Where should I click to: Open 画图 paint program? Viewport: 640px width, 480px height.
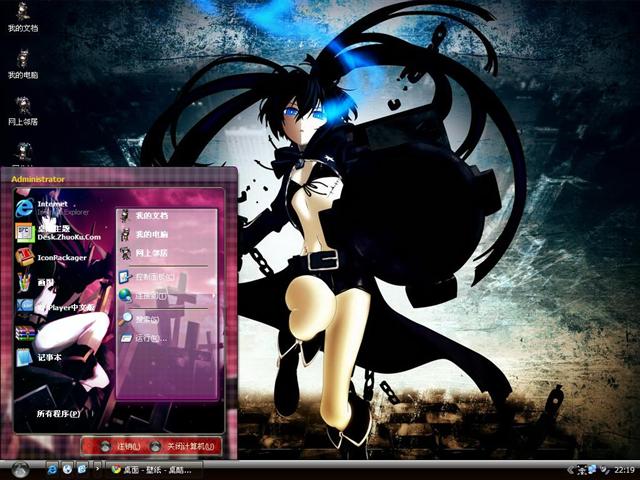click(35, 282)
